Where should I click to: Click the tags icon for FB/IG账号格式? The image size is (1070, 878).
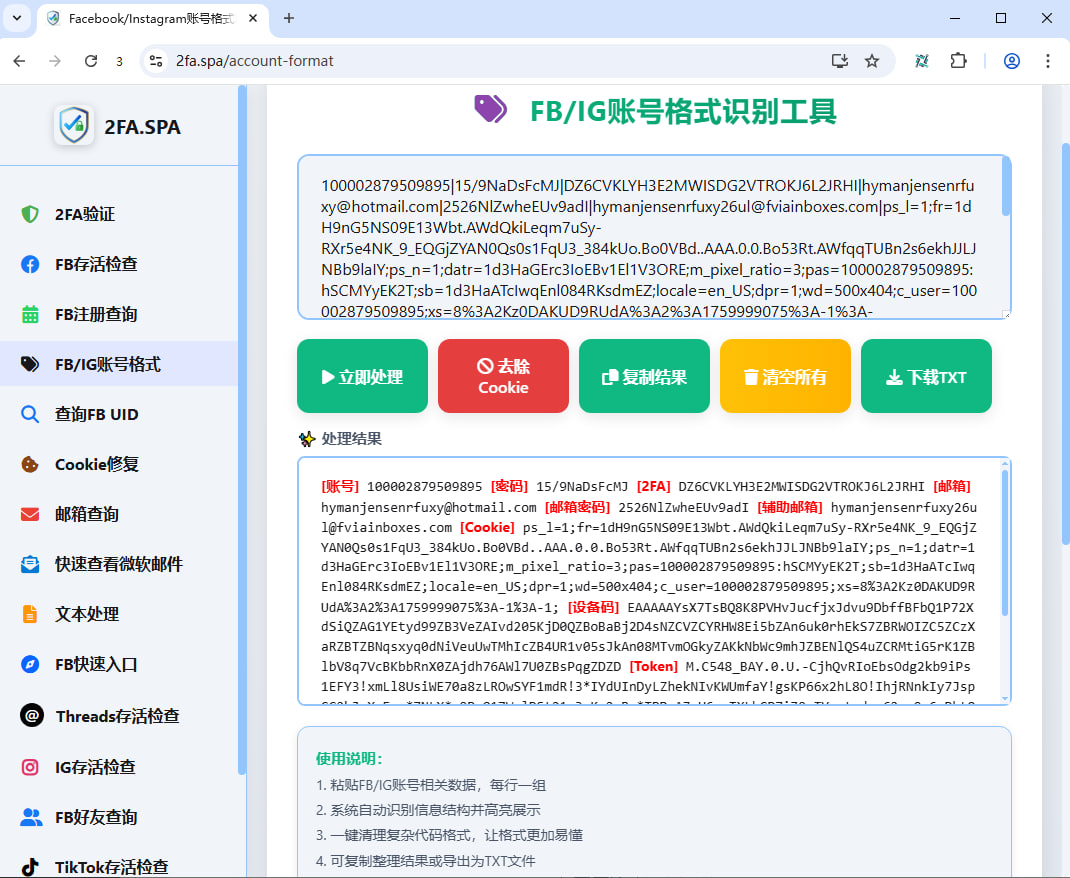[x=30, y=364]
